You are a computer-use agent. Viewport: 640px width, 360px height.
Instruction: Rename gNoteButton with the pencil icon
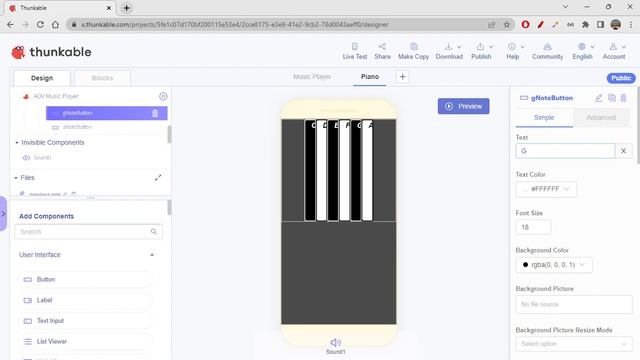598,98
